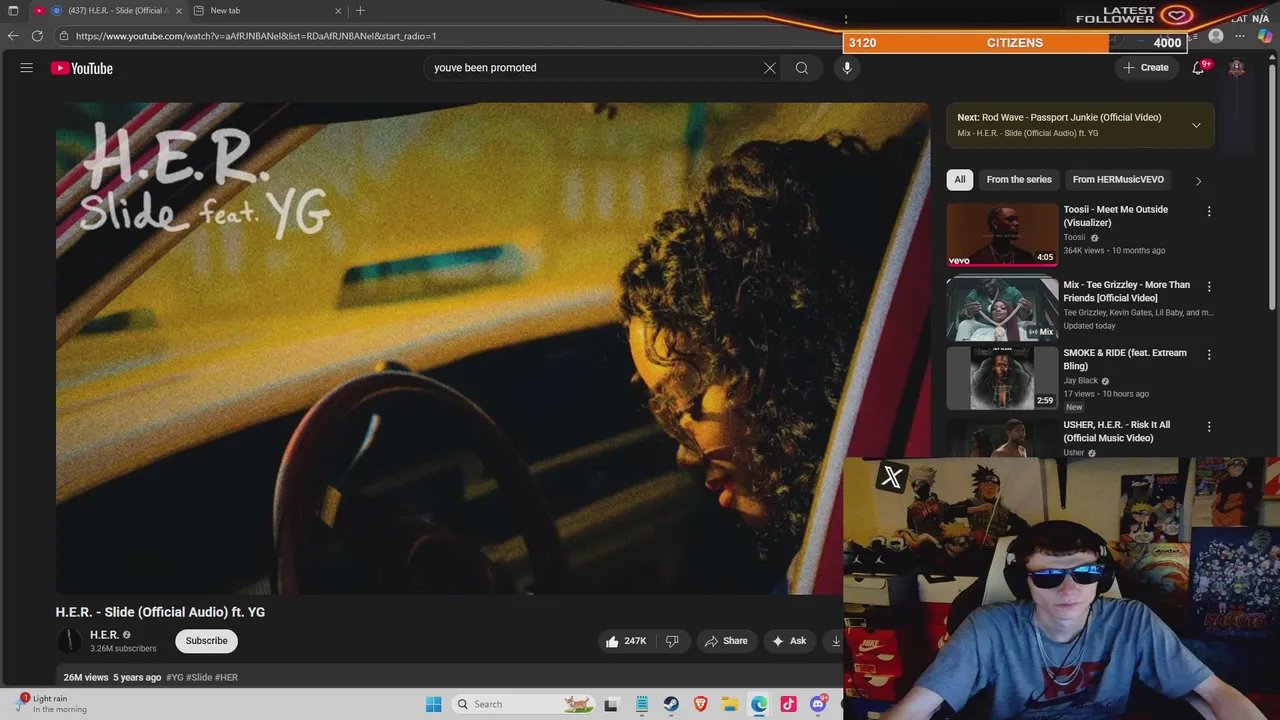Open File Explorer from taskbar
The height and width of the screenshot is (720, 1280).
(x=730, y=704)
